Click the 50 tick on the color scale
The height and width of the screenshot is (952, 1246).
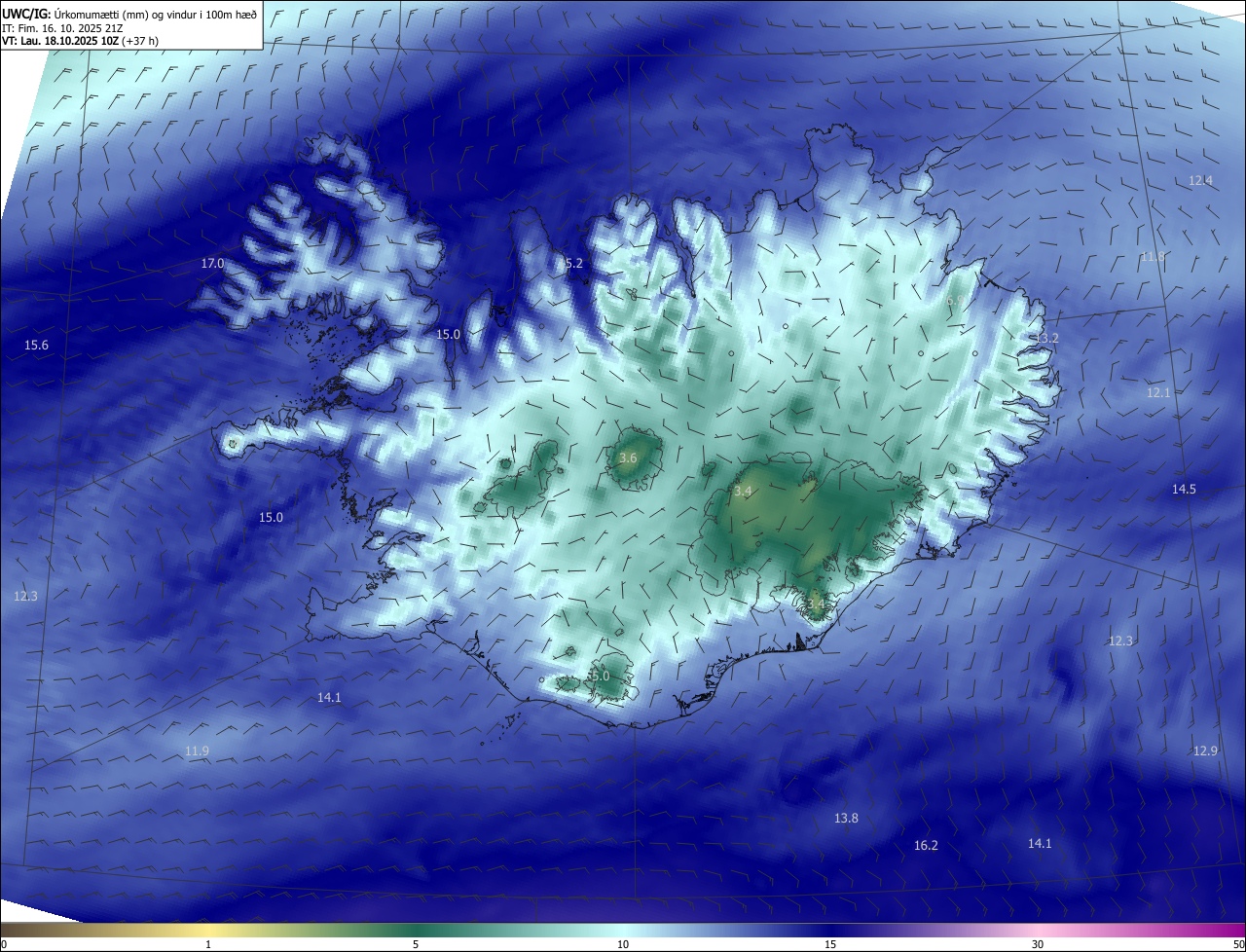pos(1238,944)
